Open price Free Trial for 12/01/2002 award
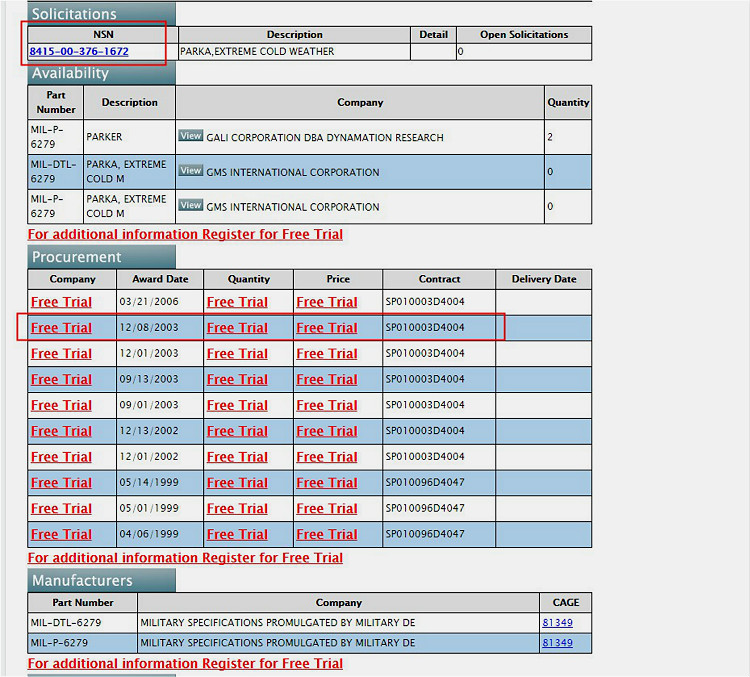750x677 pixels. tap(327, 457)
